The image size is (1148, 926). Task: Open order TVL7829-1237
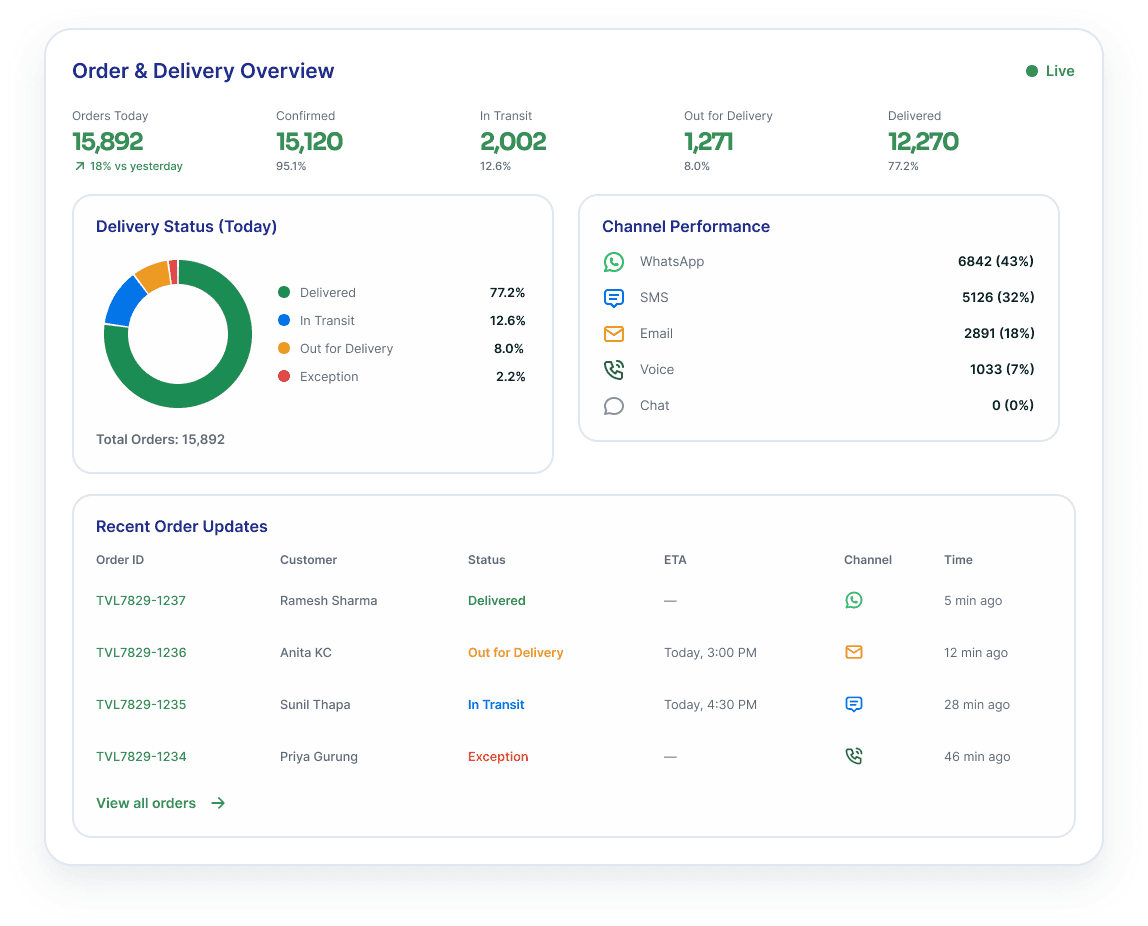[141, 600]
